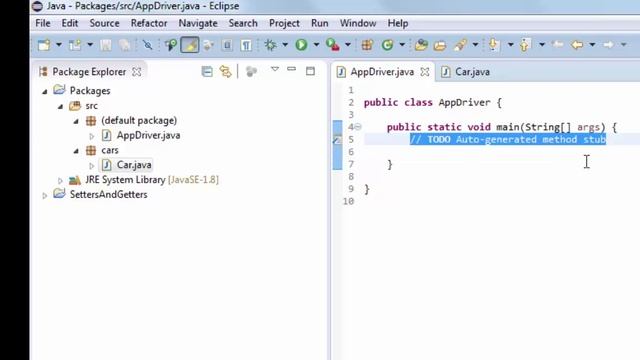This screenshot has height=360, width=640.
Task: Open the Navigate menu
Action: tap(198, 23)
